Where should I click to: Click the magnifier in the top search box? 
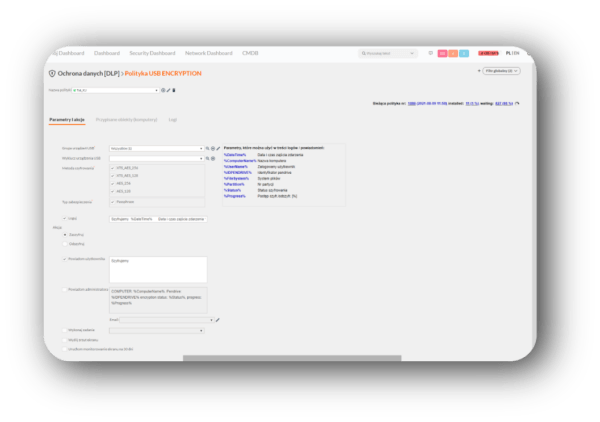click(x=364, y=54)
